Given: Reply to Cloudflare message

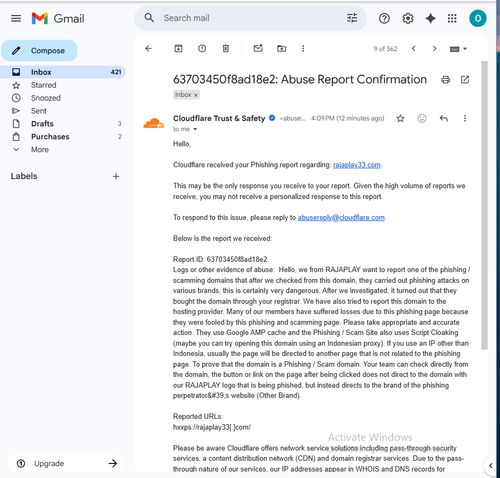Looking at the screenshot, I should (444, 118).
